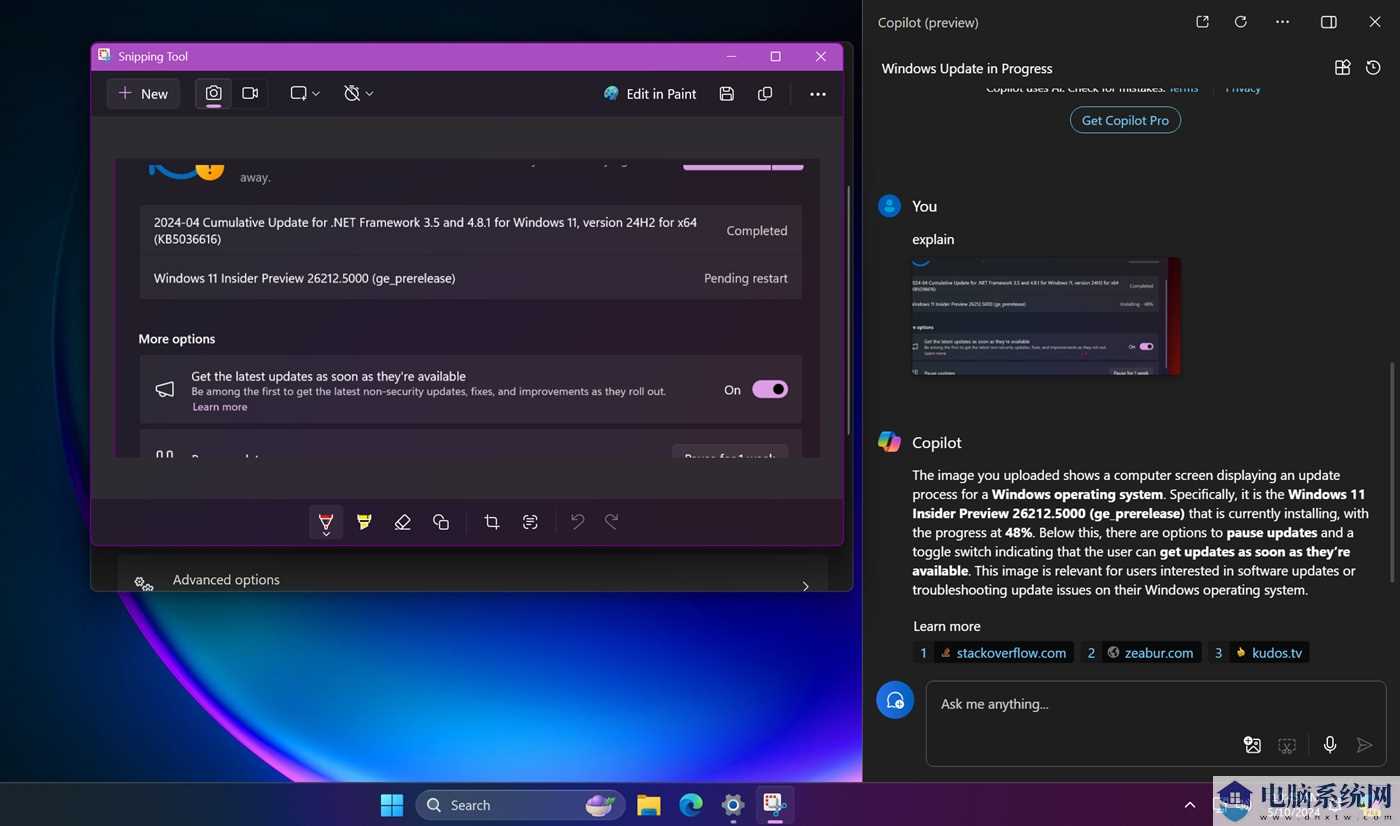Viewport: 1400px width, 826px height.
Task: Use microphone for voice input in Copilot
Action: point(1330,744)
